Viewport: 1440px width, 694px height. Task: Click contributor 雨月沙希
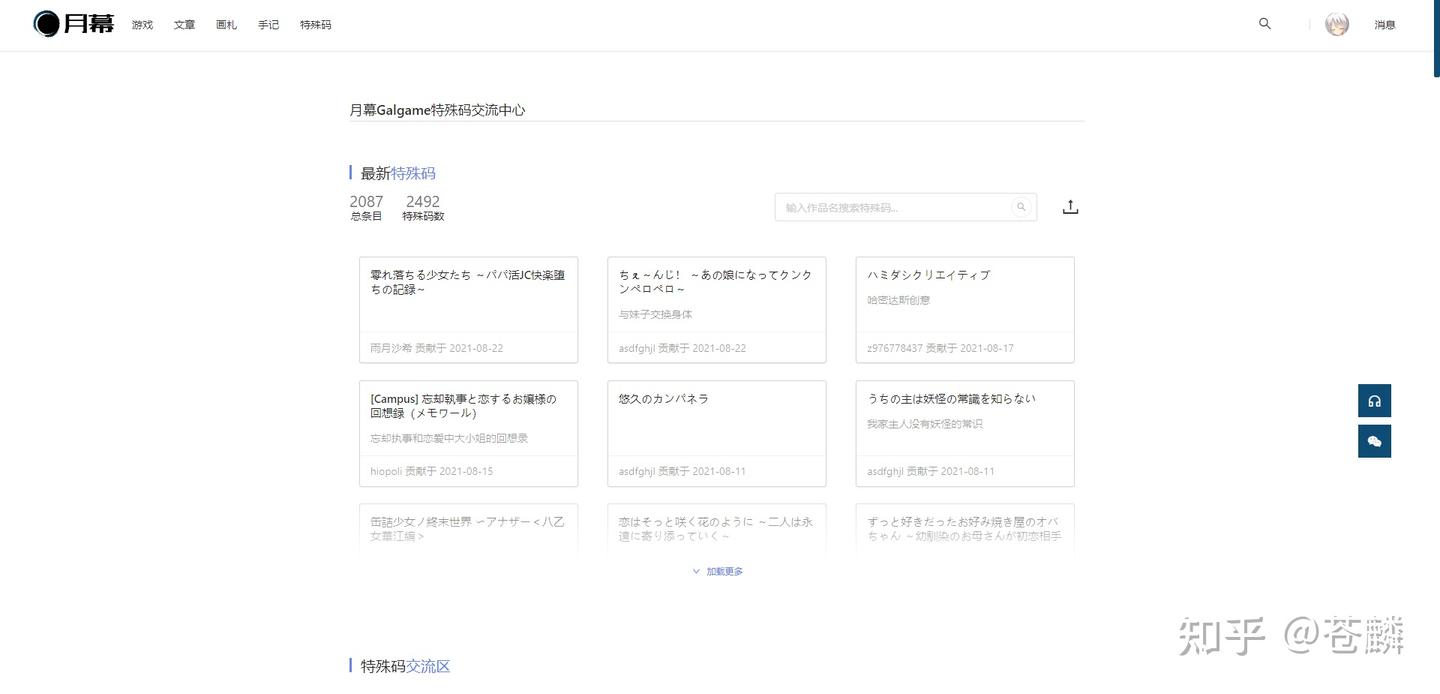pos(391,348)
